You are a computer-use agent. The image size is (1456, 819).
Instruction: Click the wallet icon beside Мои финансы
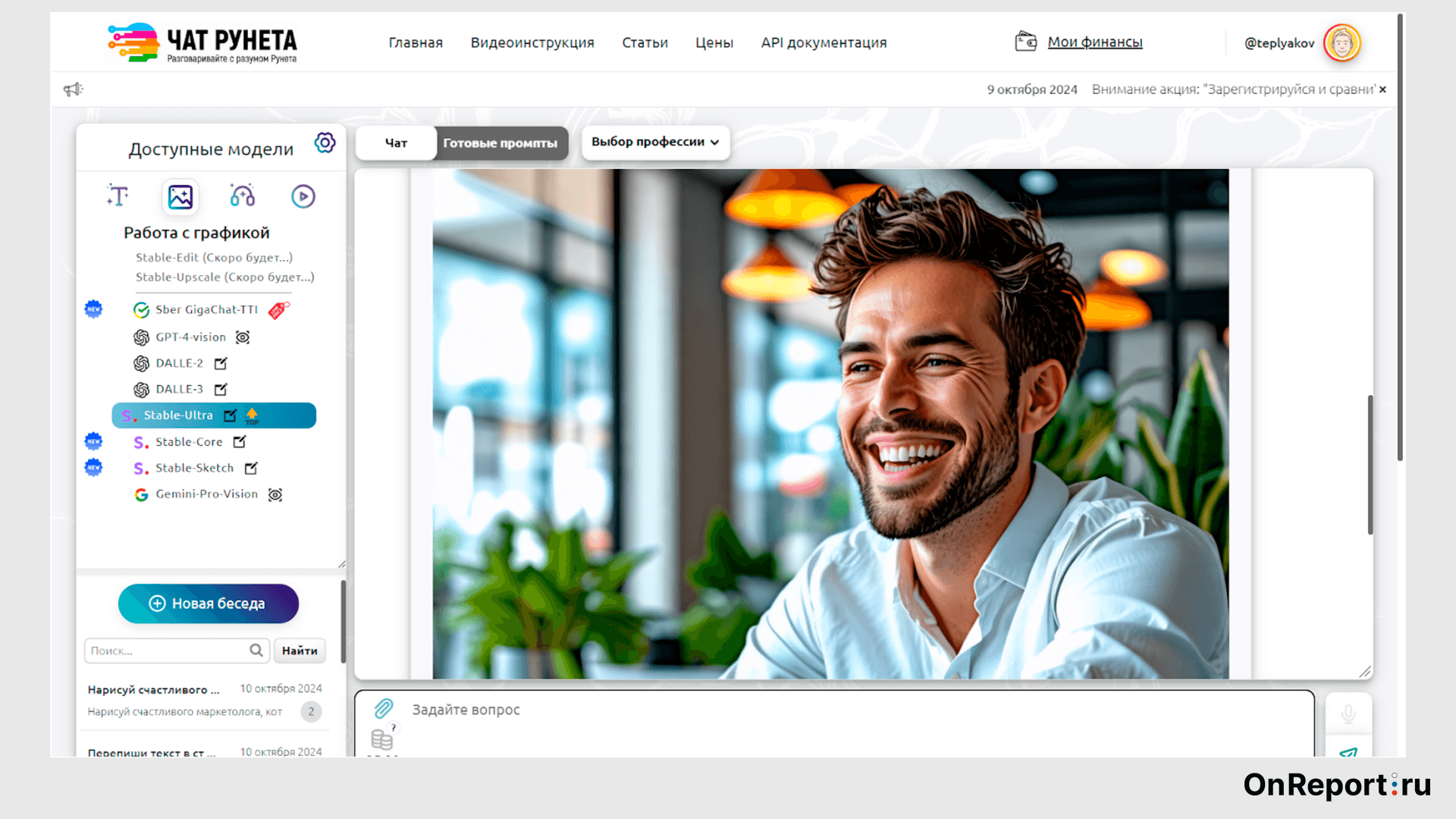click(x=1025, y=41)
